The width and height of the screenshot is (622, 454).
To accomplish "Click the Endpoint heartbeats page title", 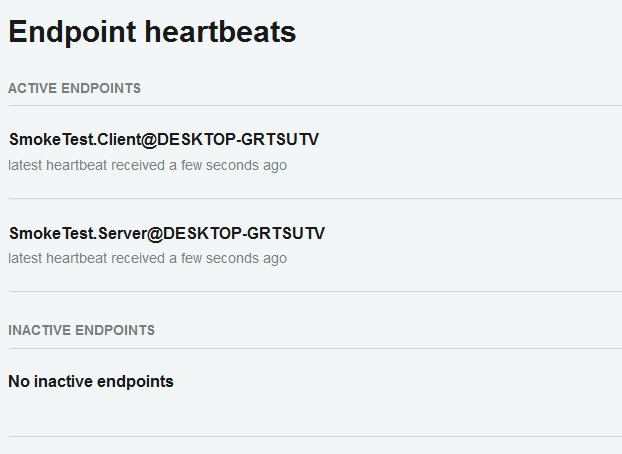I will click(x=152, y=32).
